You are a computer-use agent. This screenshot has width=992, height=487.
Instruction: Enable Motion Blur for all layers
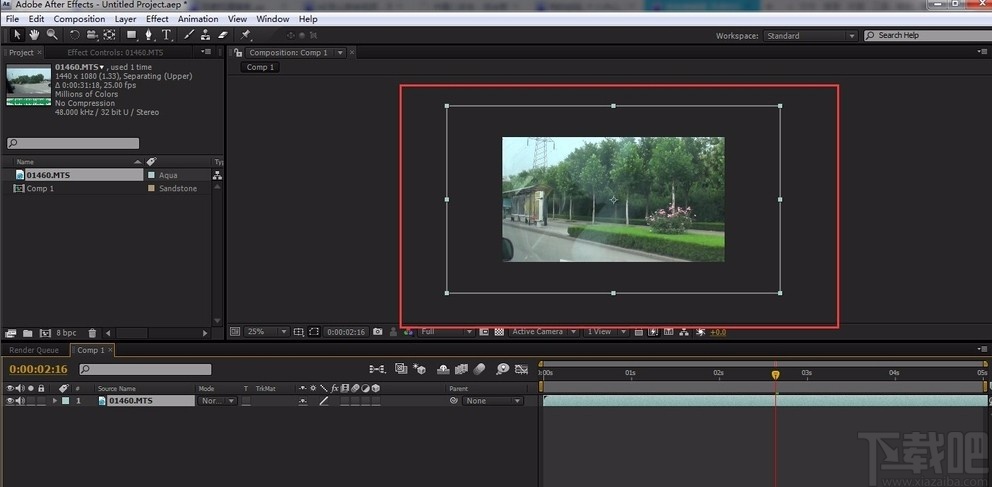479,369
